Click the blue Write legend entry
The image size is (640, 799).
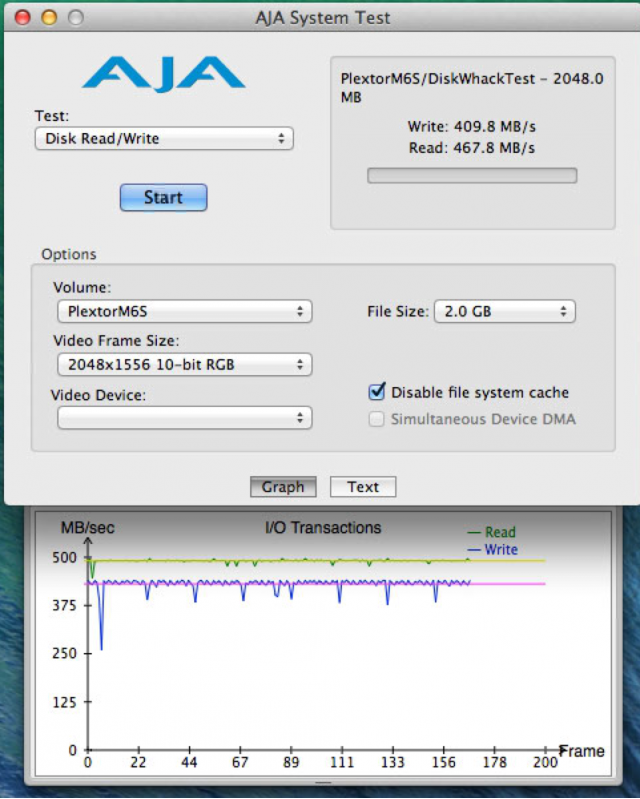point(493,549)
